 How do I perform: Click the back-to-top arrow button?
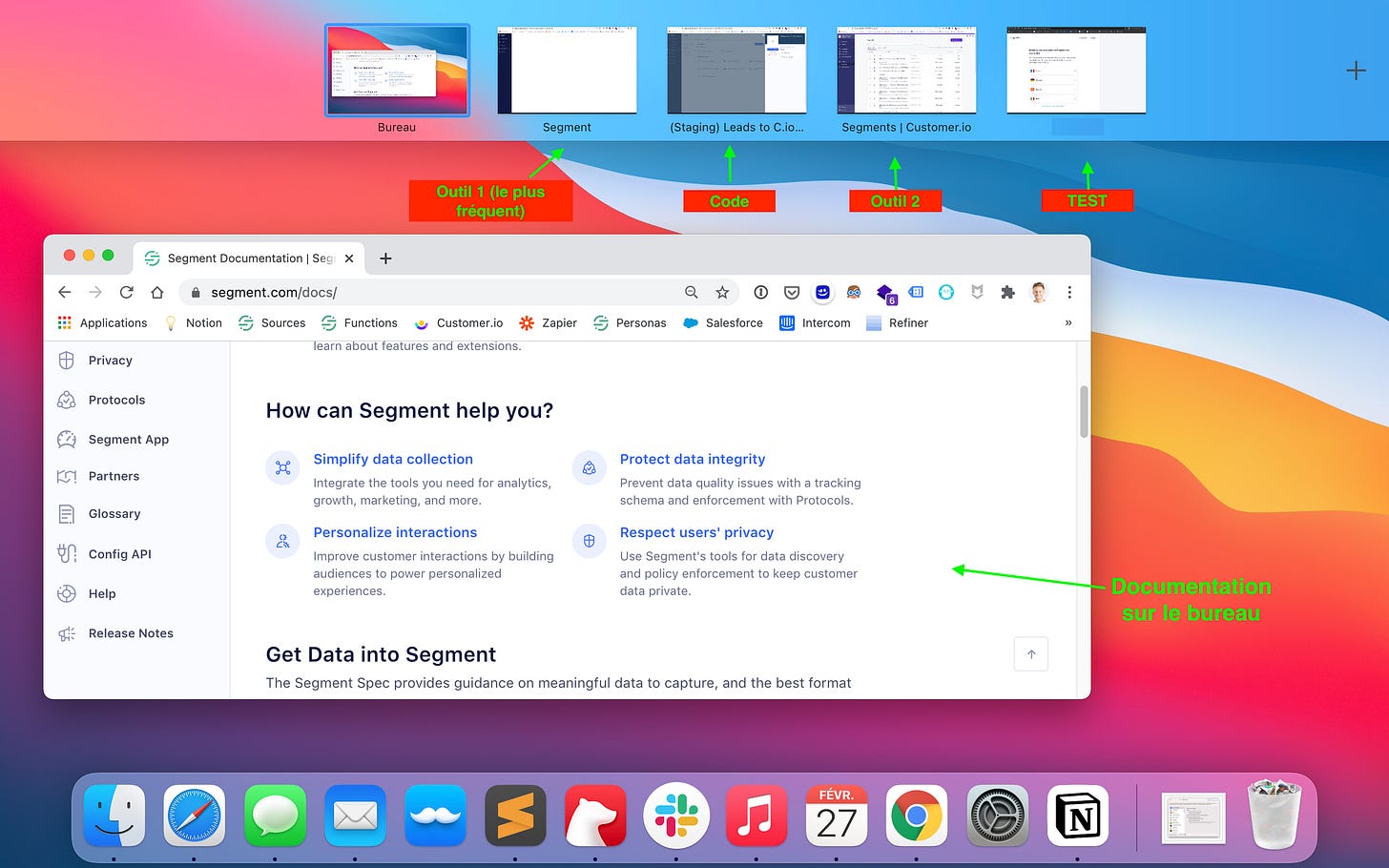[1031, 653]
